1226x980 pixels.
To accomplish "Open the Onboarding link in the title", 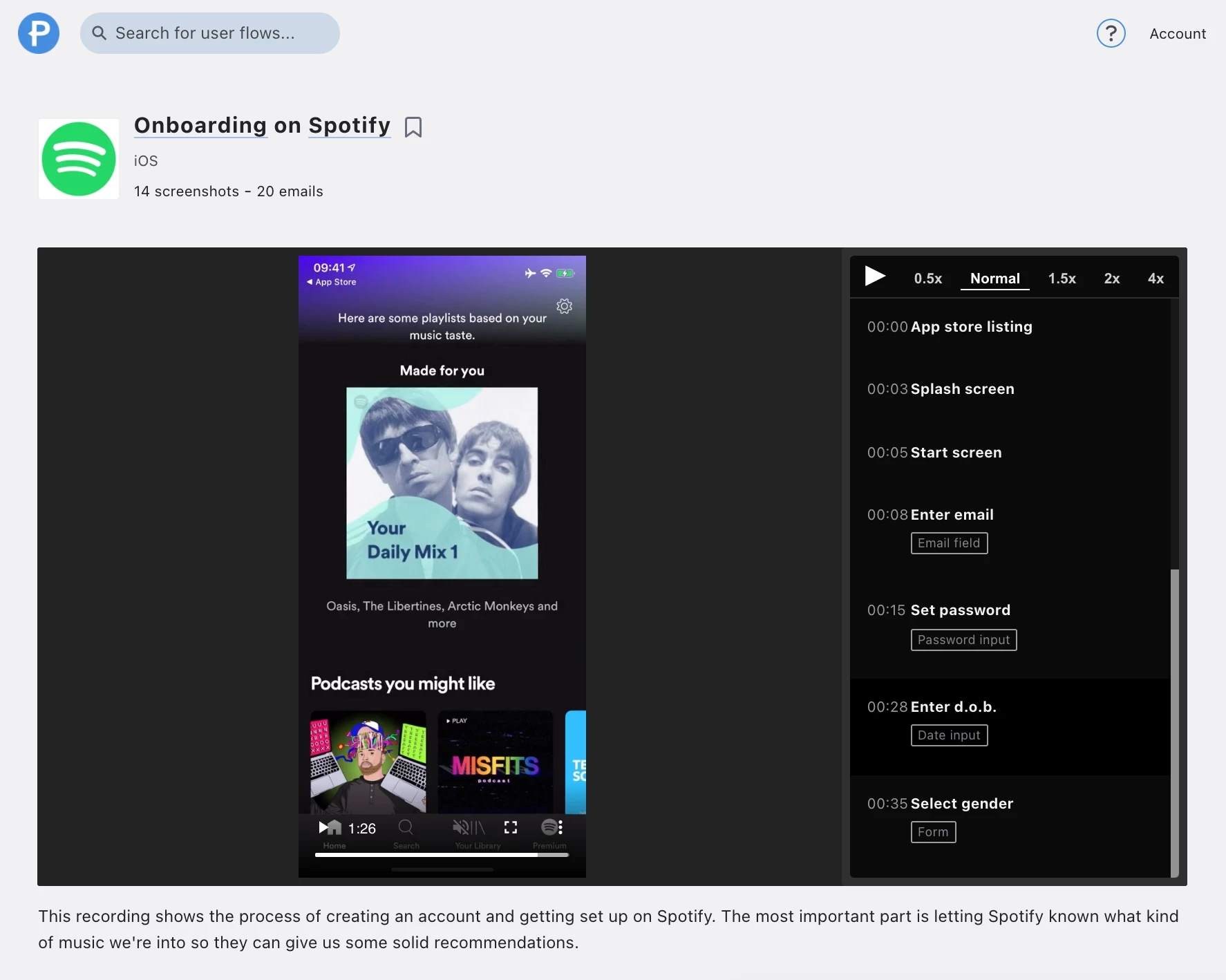I will coord(200,125).
